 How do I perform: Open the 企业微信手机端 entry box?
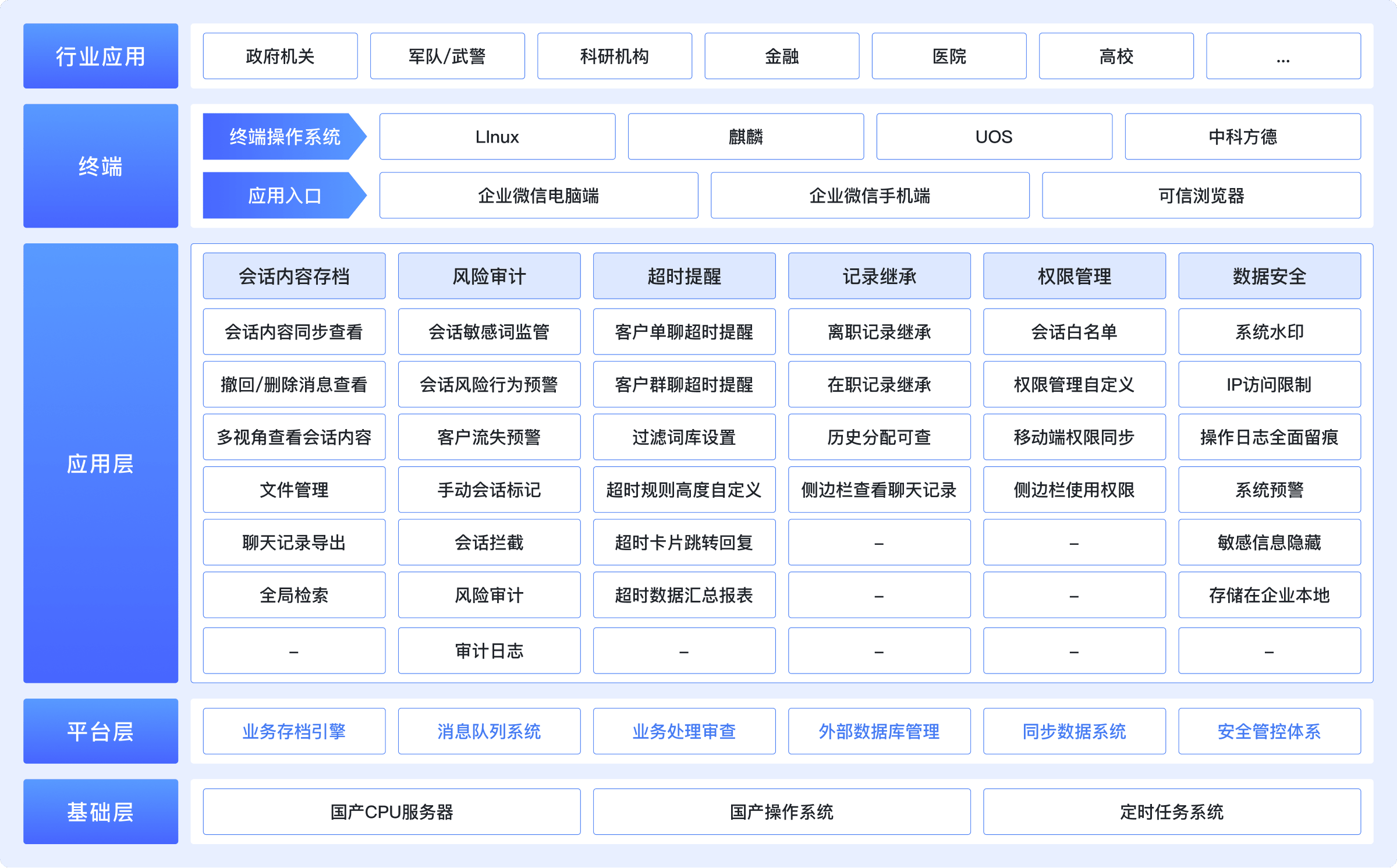pyautogui.click(x=870, y=196)
